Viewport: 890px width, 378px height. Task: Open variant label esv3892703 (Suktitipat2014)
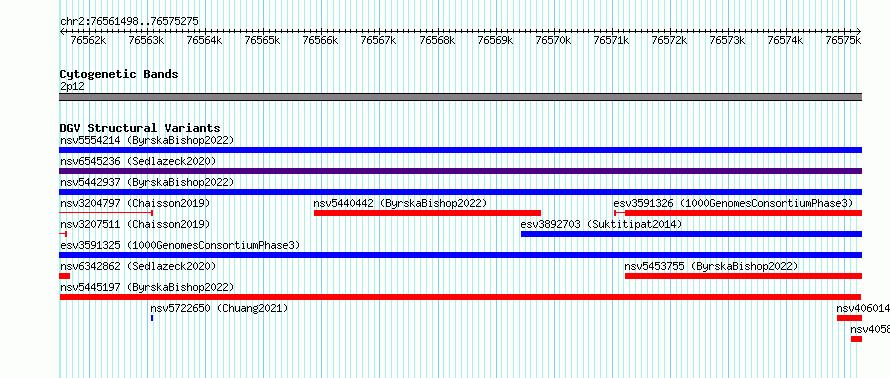click(601, 224)
